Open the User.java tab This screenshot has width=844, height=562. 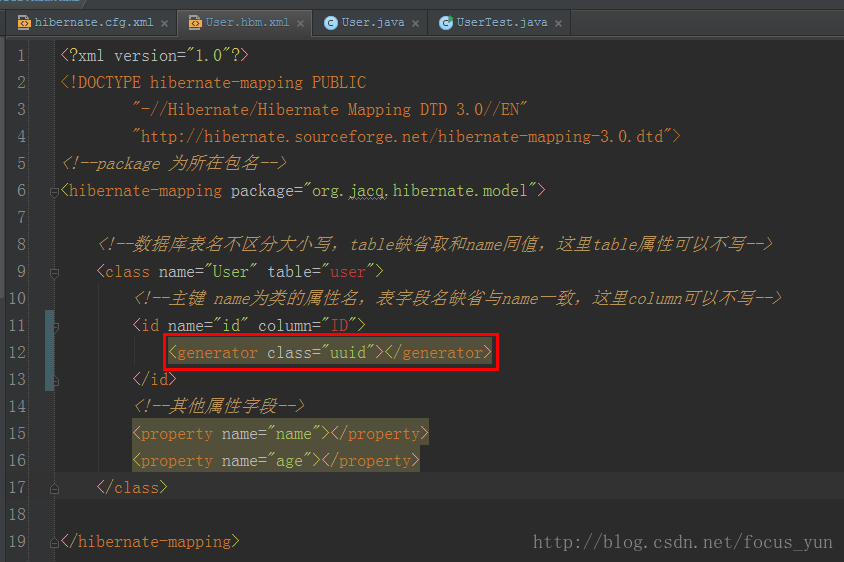[x=370, y=23]
